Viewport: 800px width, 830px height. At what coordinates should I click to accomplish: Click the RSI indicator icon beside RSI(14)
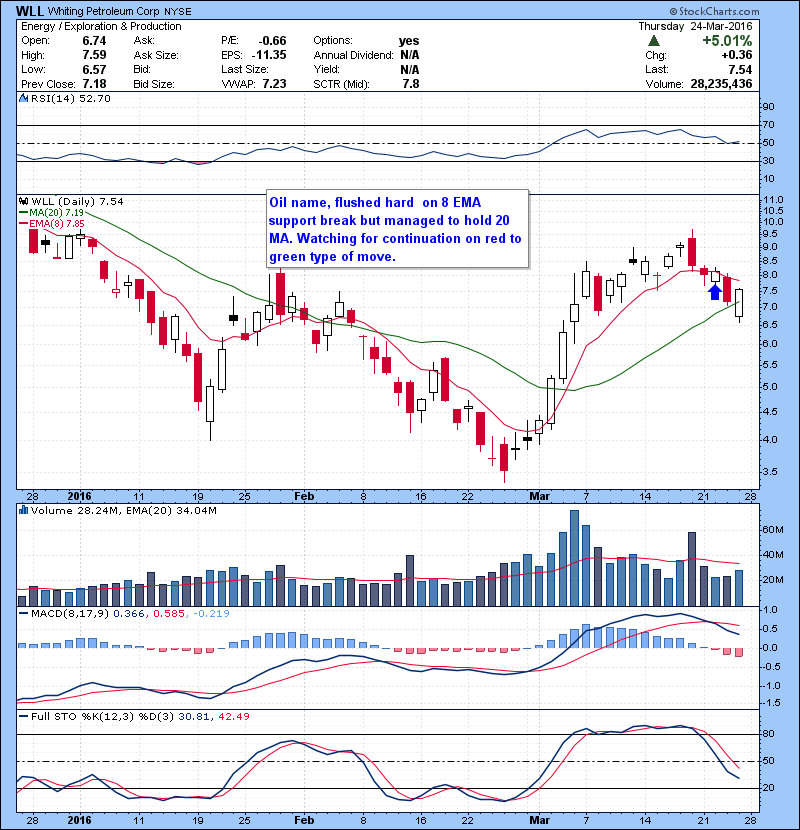[x=23, y=98]
